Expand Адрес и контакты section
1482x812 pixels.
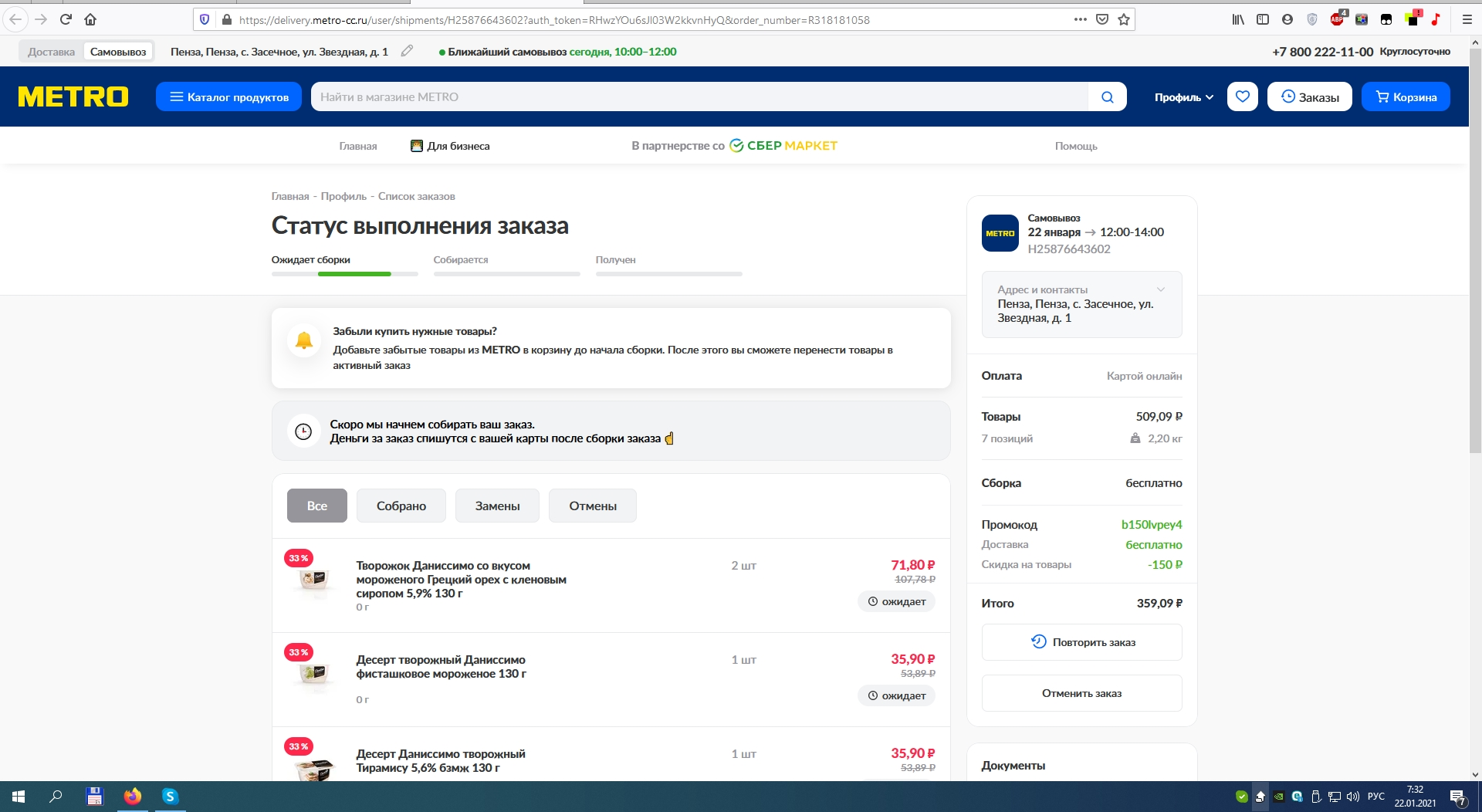(1081, 304)
